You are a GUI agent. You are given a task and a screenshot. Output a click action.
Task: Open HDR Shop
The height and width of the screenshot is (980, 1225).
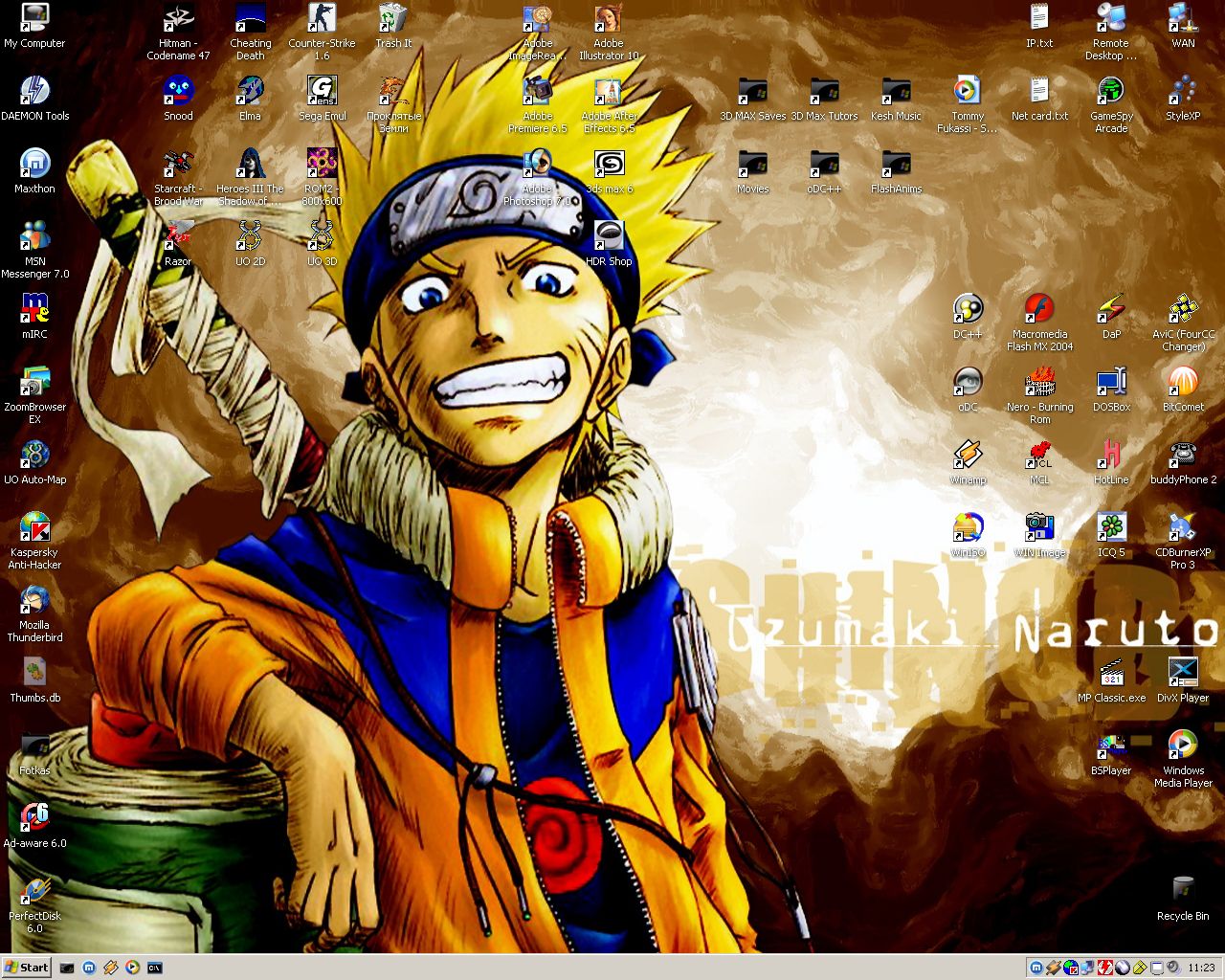click(x=609, y=244)
